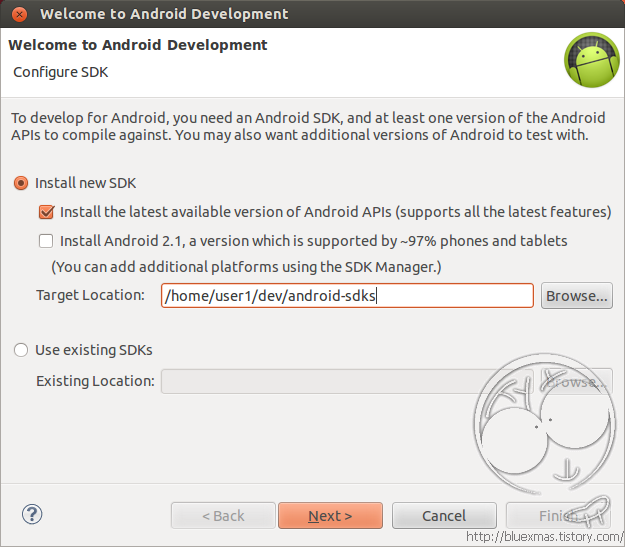Click the Existing Location: label

tap(95, 381)
